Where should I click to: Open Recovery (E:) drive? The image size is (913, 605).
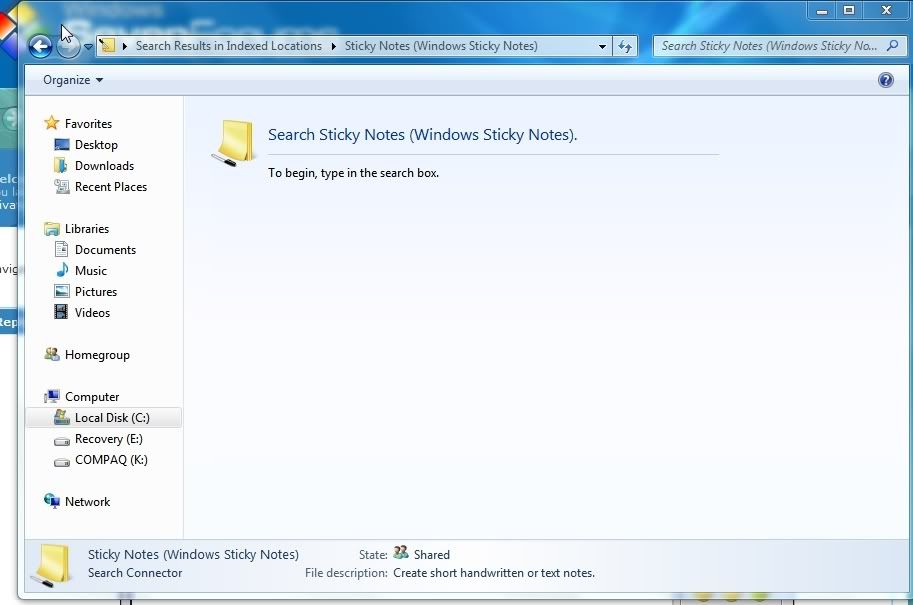pyautogui.click(x=109, y=438)
